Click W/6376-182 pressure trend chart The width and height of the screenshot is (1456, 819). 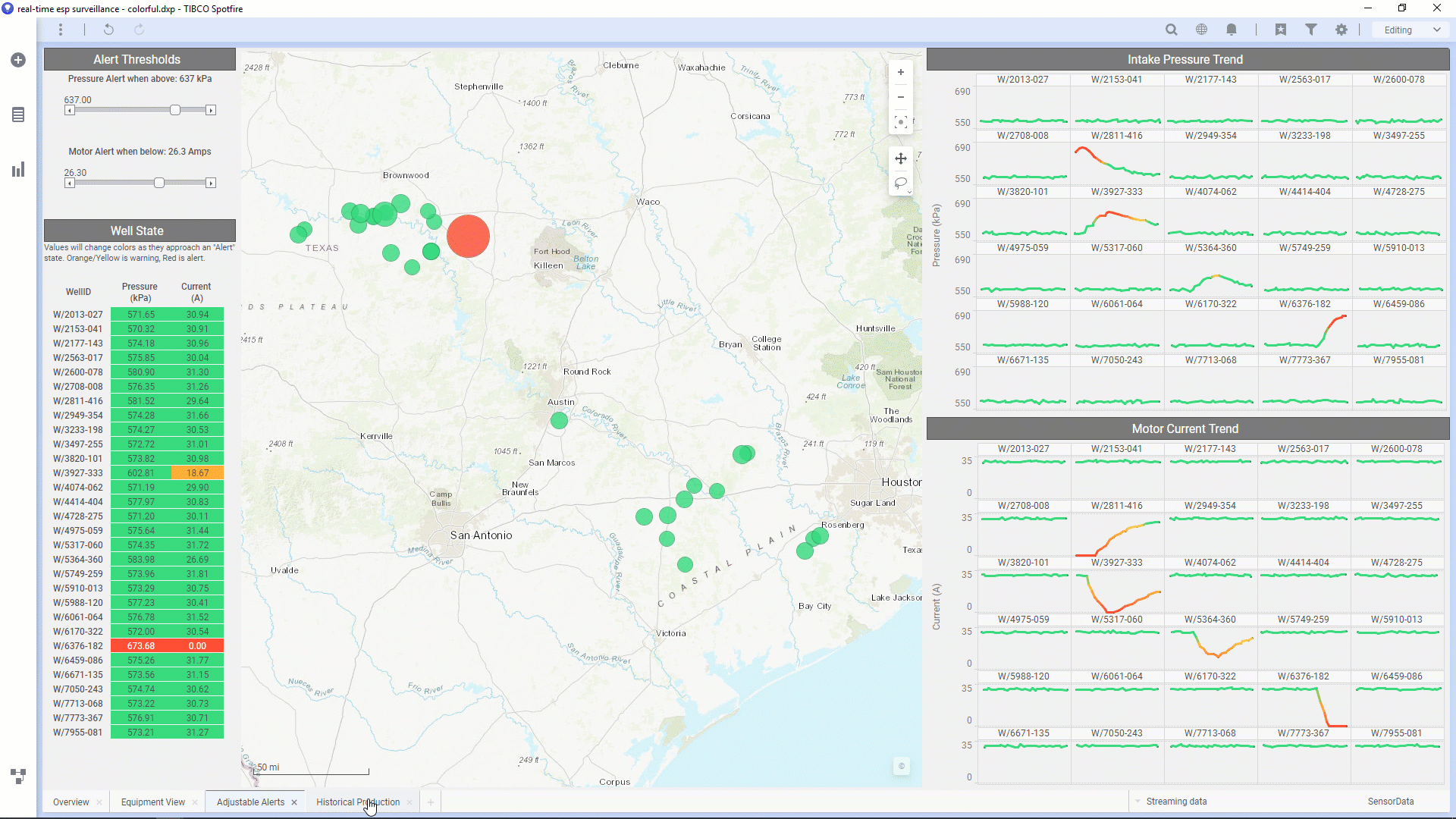pos(1304,331)
